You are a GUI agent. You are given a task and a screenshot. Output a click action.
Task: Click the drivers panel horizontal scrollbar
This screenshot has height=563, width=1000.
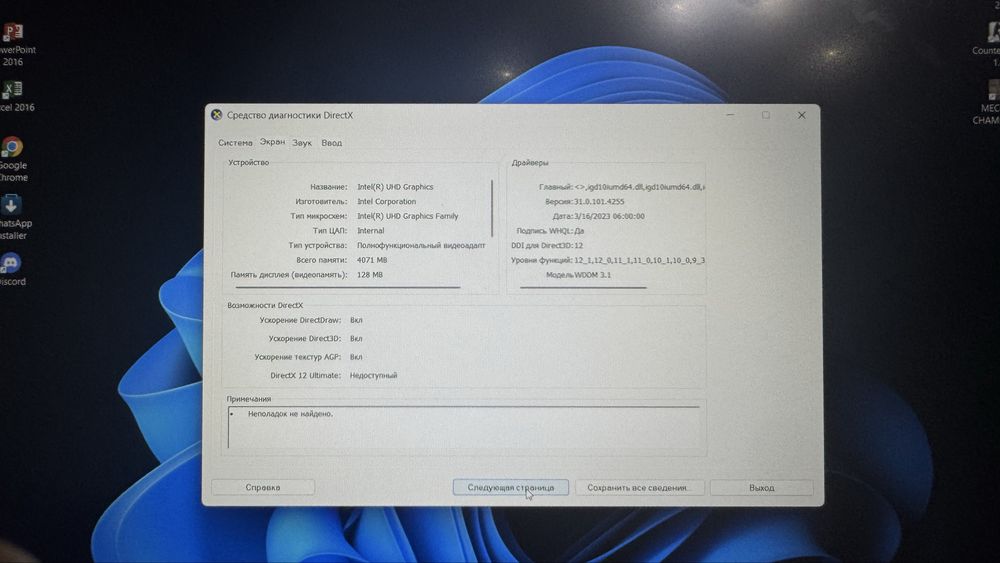583,288
